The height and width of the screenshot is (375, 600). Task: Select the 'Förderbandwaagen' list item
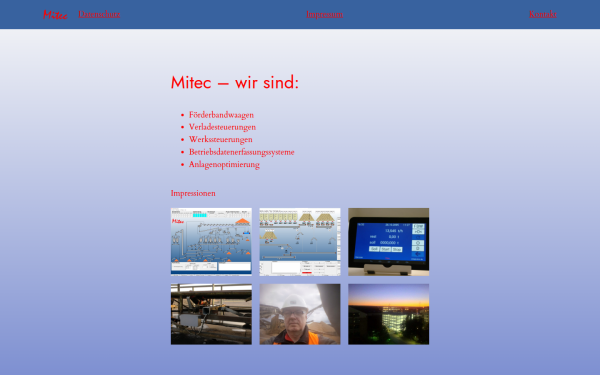tap(221, 115)
